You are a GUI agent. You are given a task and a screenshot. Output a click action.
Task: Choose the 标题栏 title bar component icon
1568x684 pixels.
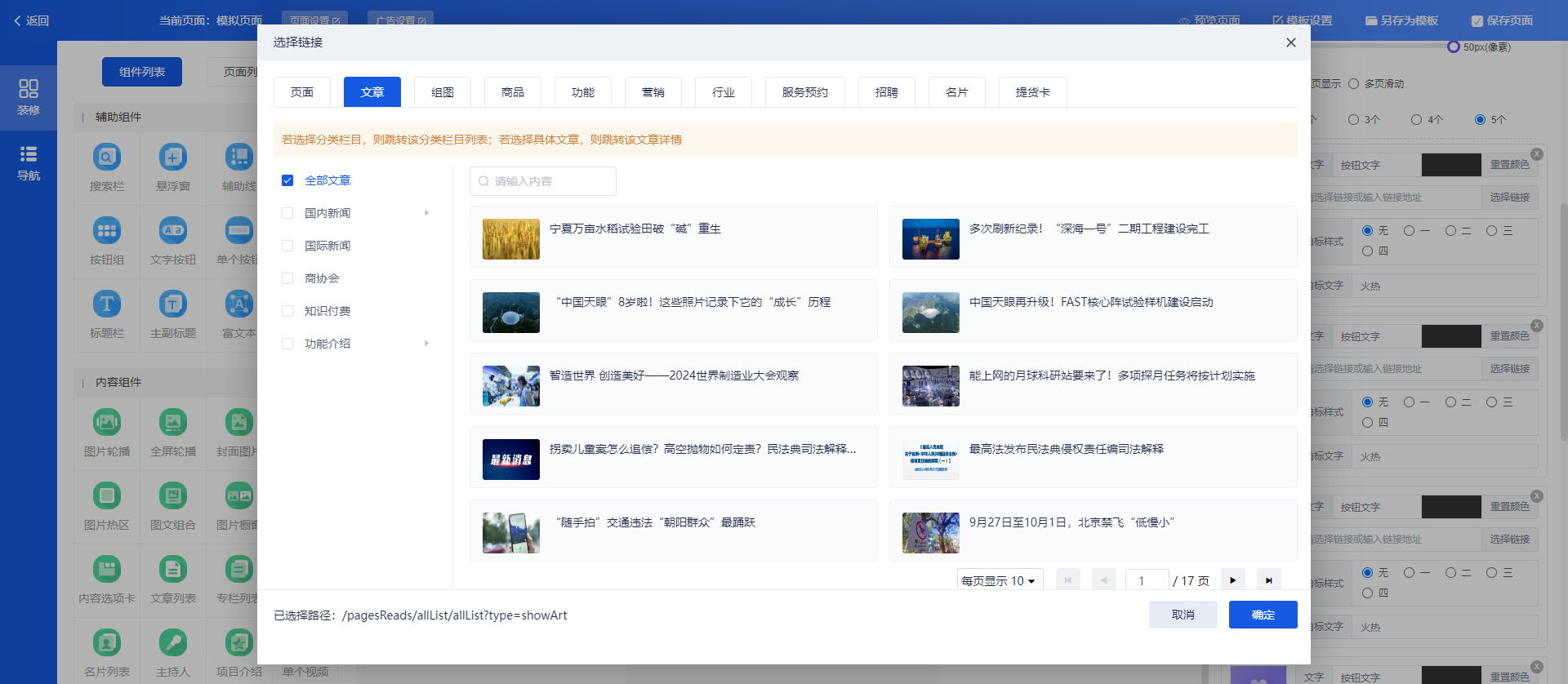107,304
